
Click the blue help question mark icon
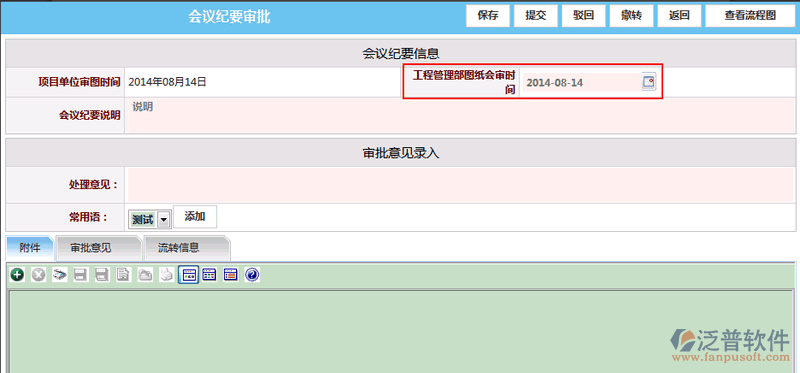(x=252, y=276)
